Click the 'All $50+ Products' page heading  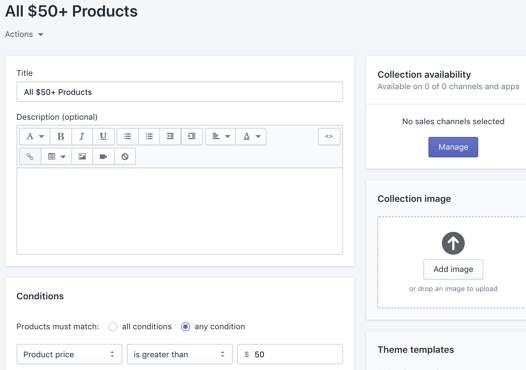71,11
